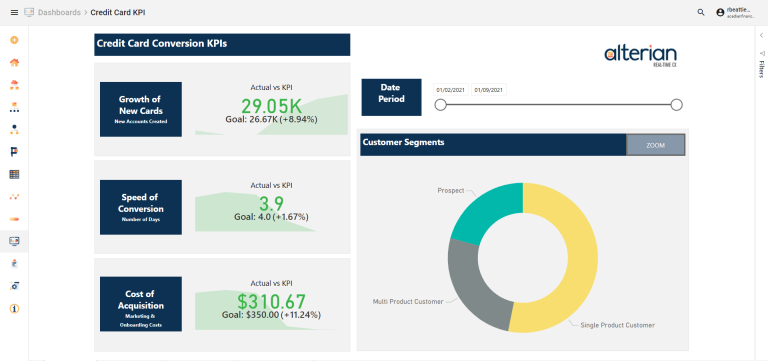The width and height of the screenshot is (768, 361).
Task: Click the Date Period tile
Action: point(391,97)
